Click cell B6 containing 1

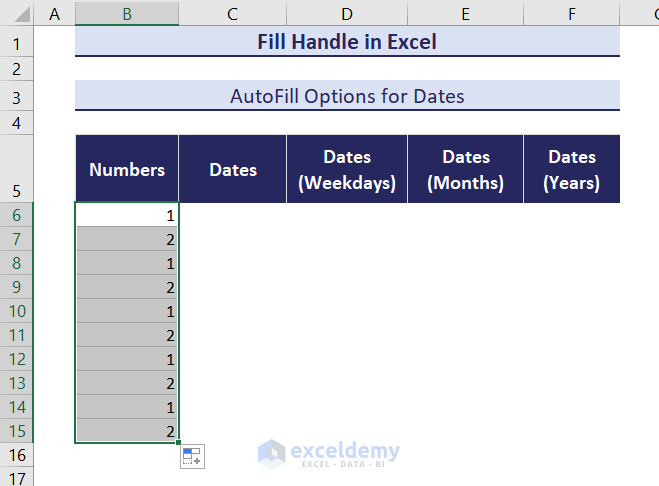[127, 215]
